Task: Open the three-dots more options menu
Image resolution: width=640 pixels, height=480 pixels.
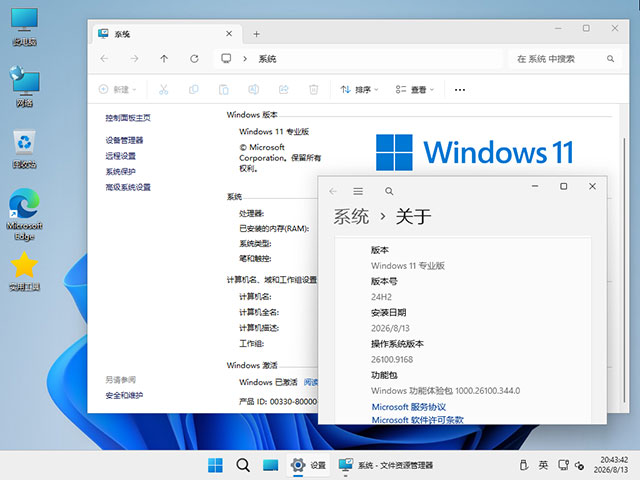Action: (x=460, y=90)
